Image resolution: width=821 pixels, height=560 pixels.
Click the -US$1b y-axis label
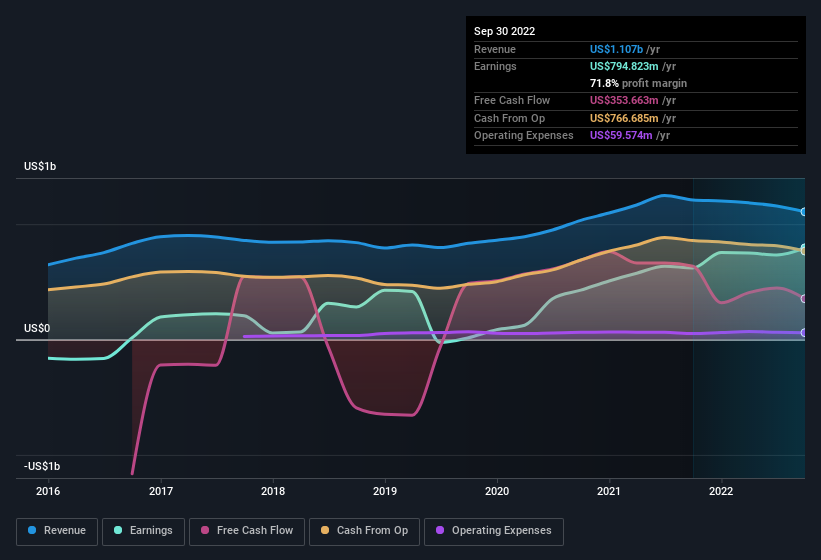click(x=42, y=466)
